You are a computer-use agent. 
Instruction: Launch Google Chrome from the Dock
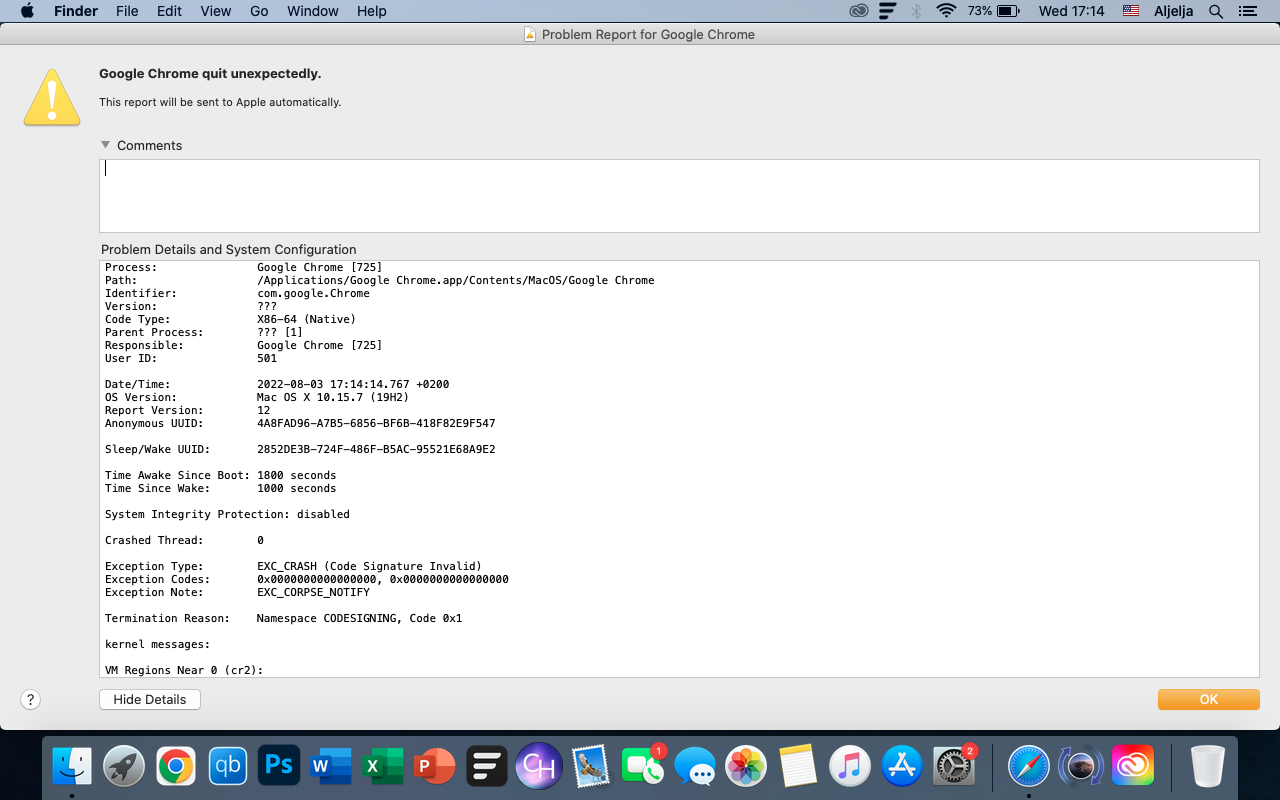pyautogui.click(x=176, y=767)
